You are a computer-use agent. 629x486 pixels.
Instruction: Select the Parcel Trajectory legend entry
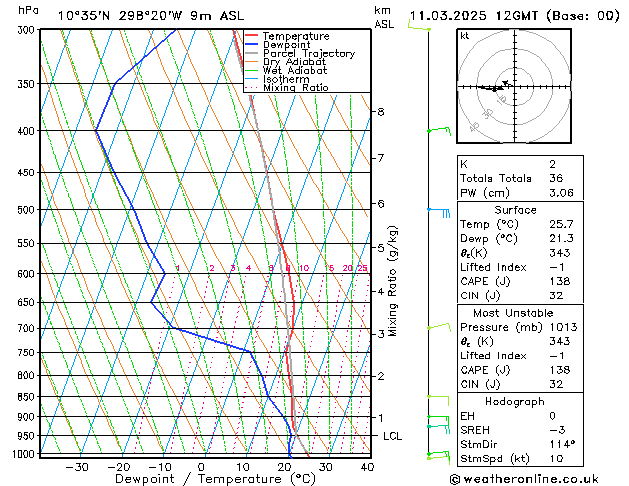[x=308, y=54]
